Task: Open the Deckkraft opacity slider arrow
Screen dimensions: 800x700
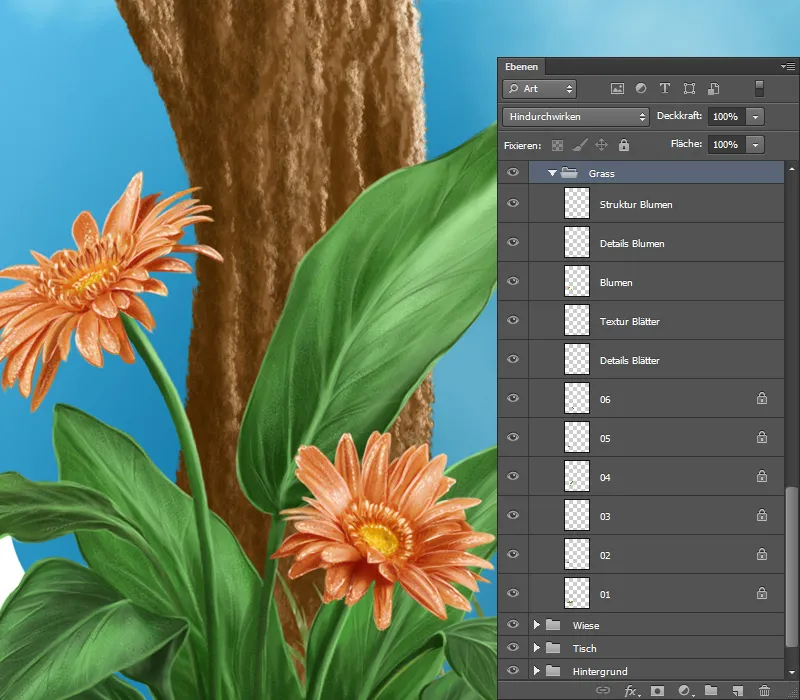Action: click(755, 117)
